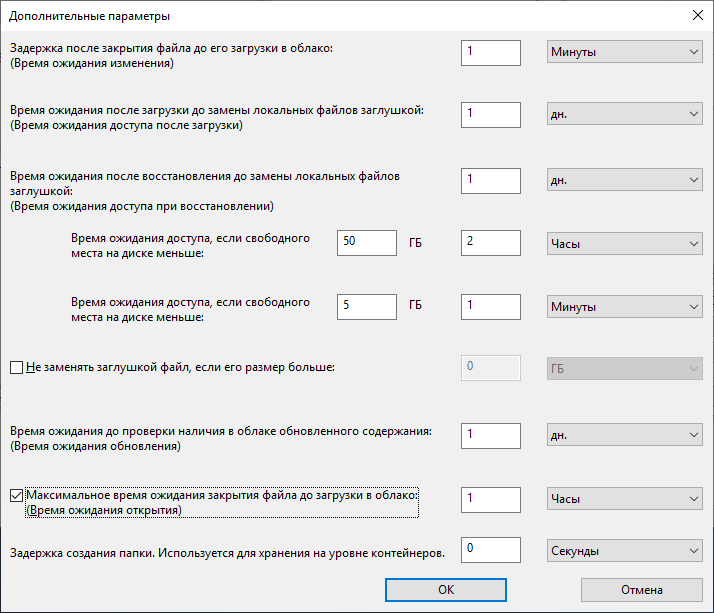Expand Часы dropdown for open wait time
The width and height of the screenshot is (714, 613).
point(625,499)
